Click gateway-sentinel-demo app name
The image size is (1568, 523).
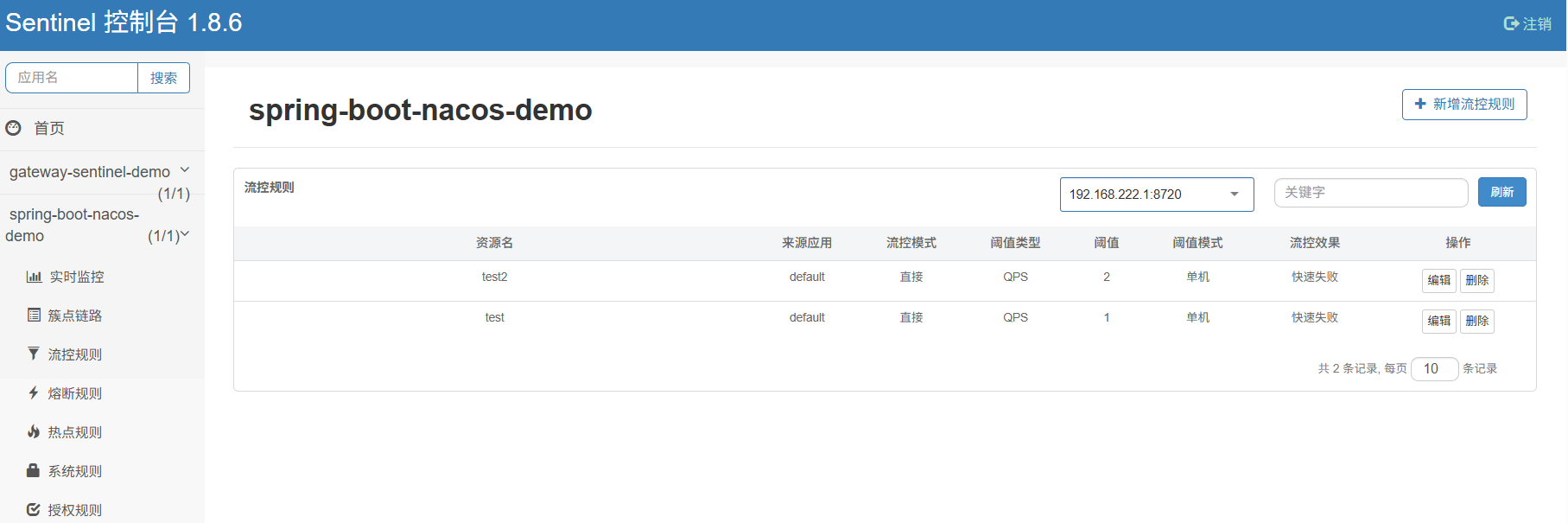(90, 172)
